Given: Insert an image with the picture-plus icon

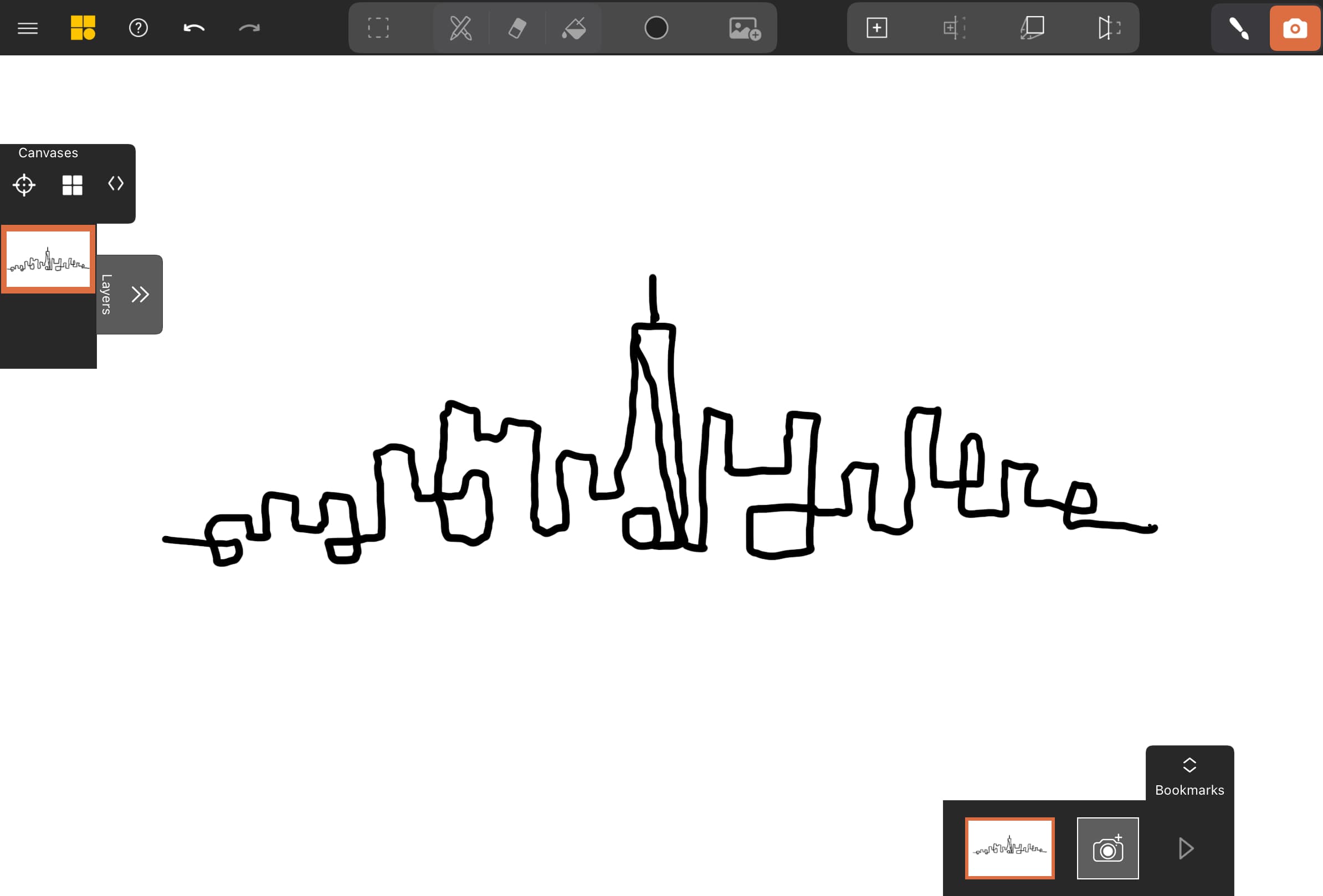Looking at the screenshot, I should (745, 28).
